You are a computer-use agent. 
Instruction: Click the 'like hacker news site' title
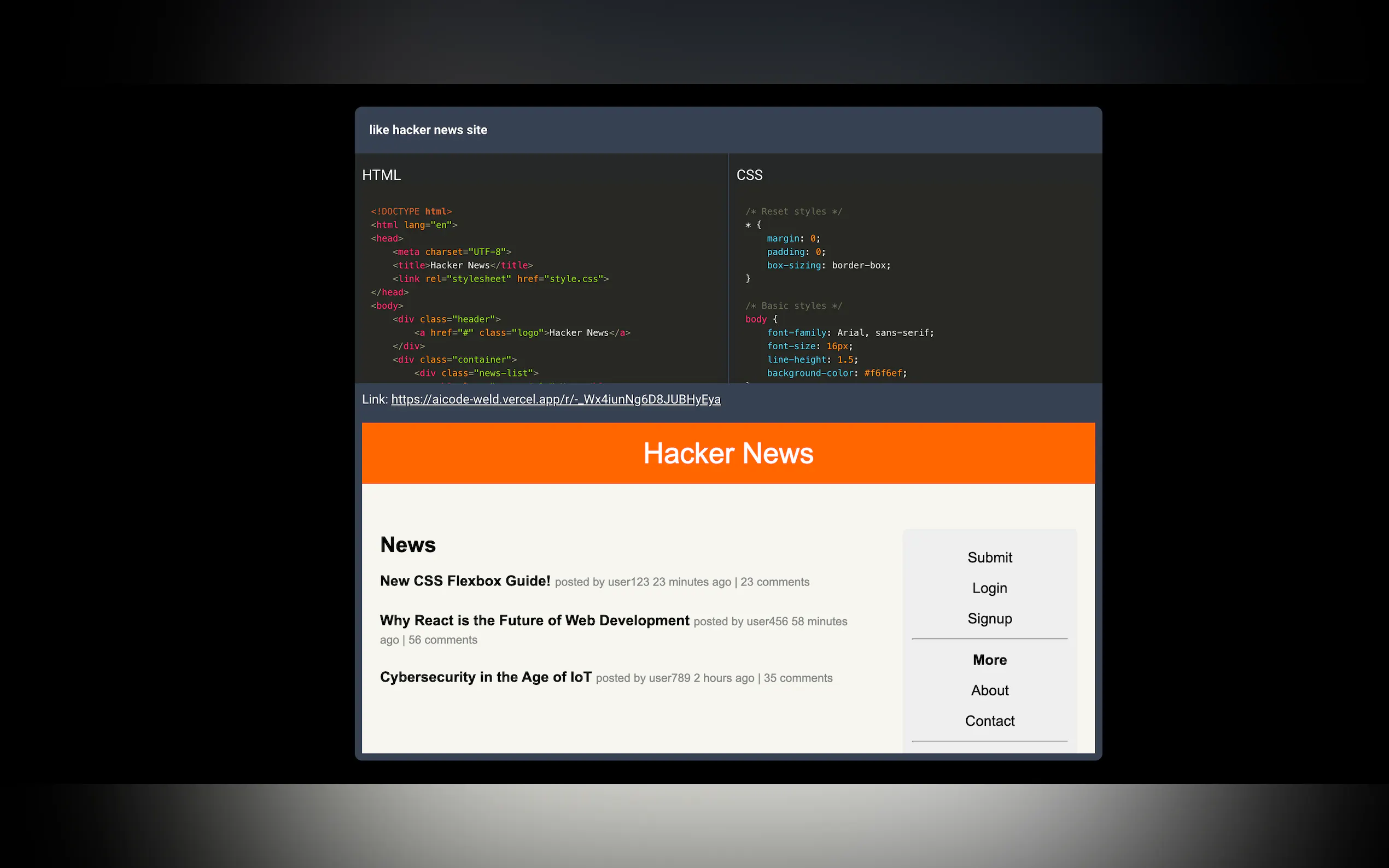(x=428, y=130)
